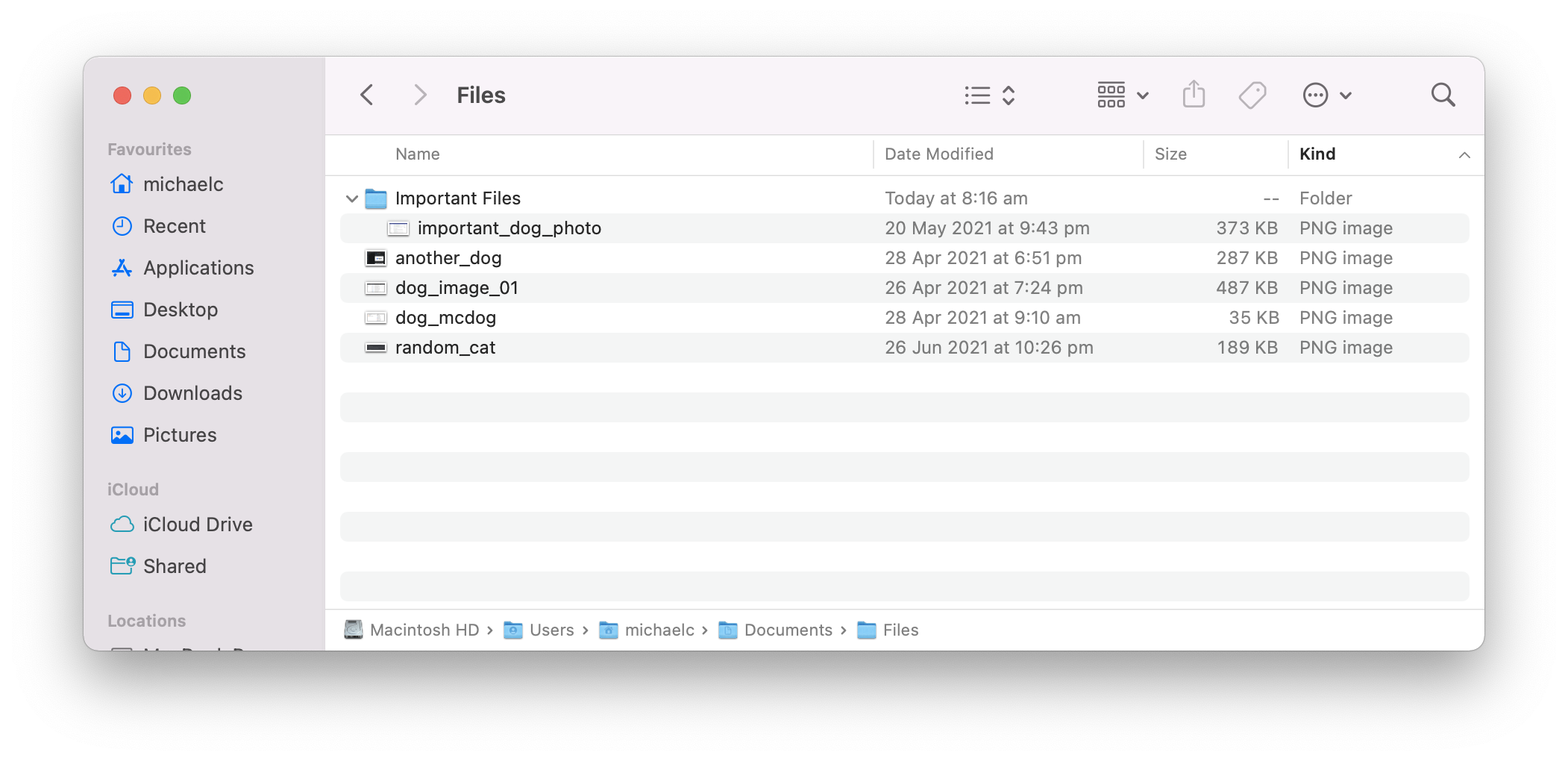Viewport: 1568px width, 761px height.
Task: Click the More options ellipsis button
Action: tap(1316, 95)
